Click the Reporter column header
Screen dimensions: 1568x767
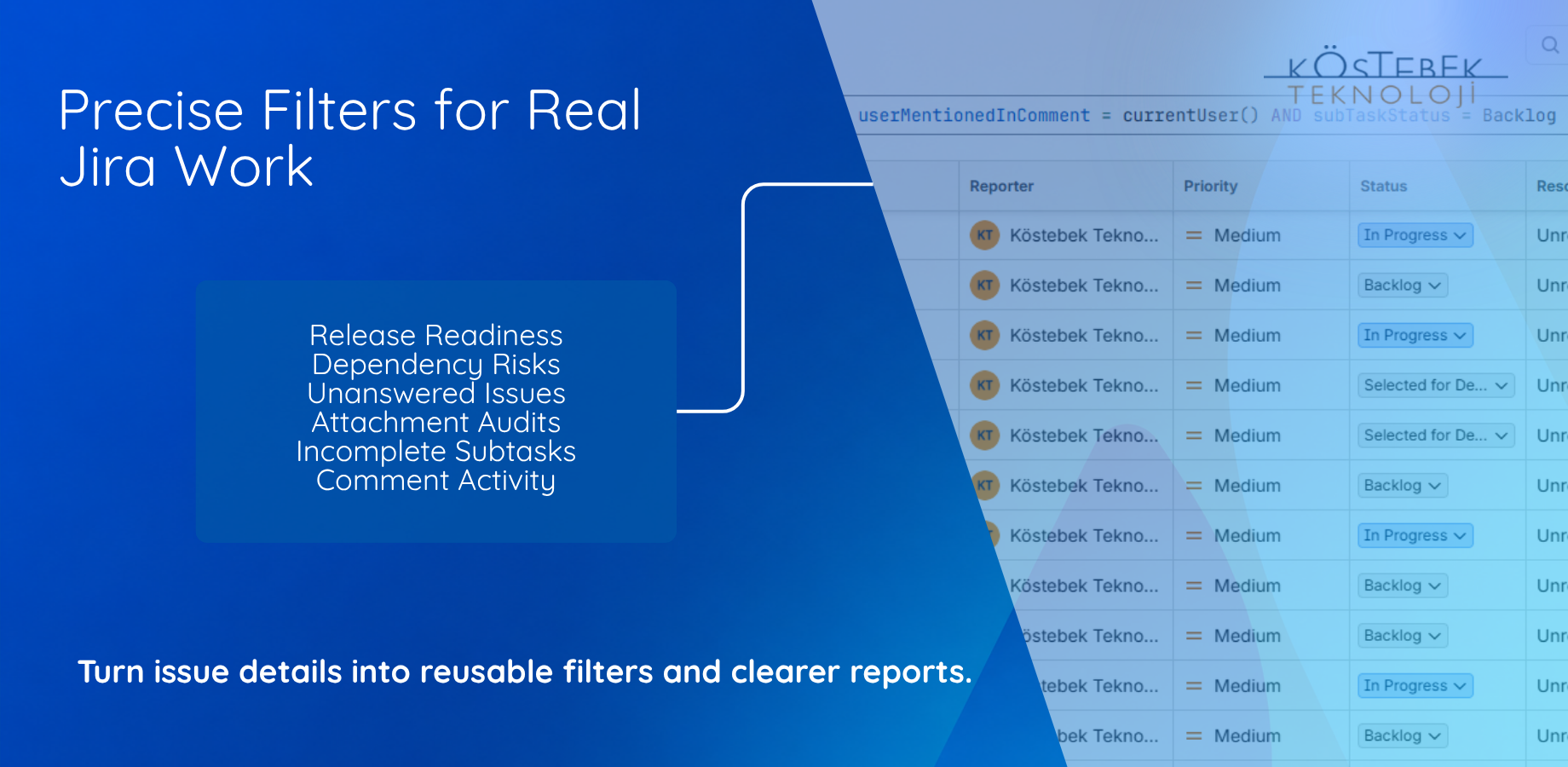coord(1001,186)
